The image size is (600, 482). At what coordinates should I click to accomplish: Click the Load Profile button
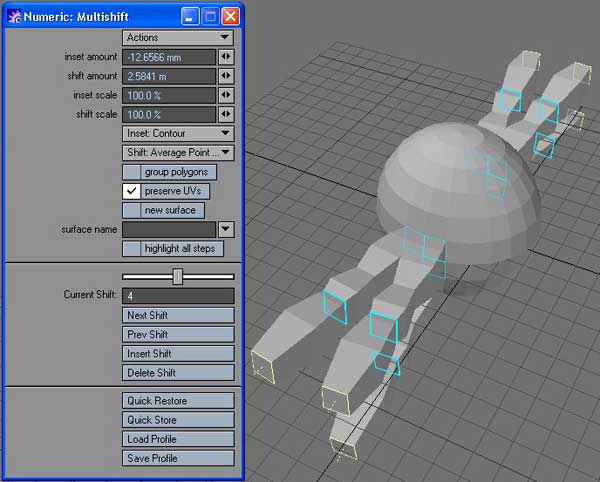coord(178,439)
